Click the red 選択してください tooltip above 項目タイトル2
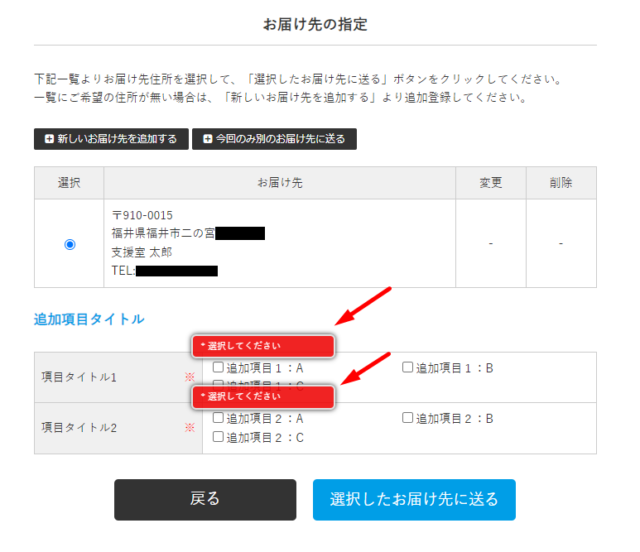Image resolution: width=640 pixels, height=552 pixels. click(263, 397)
